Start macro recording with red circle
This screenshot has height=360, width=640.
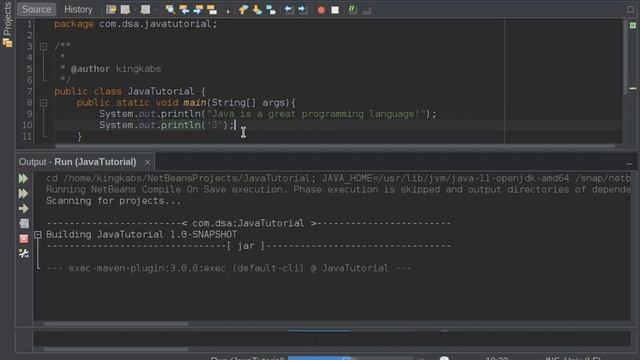321,10
